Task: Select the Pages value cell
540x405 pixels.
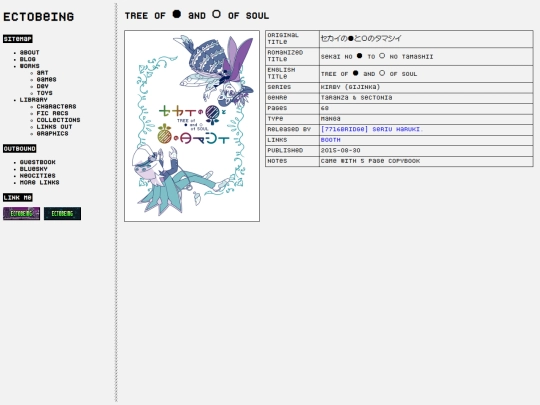Action: pos(426,108)
